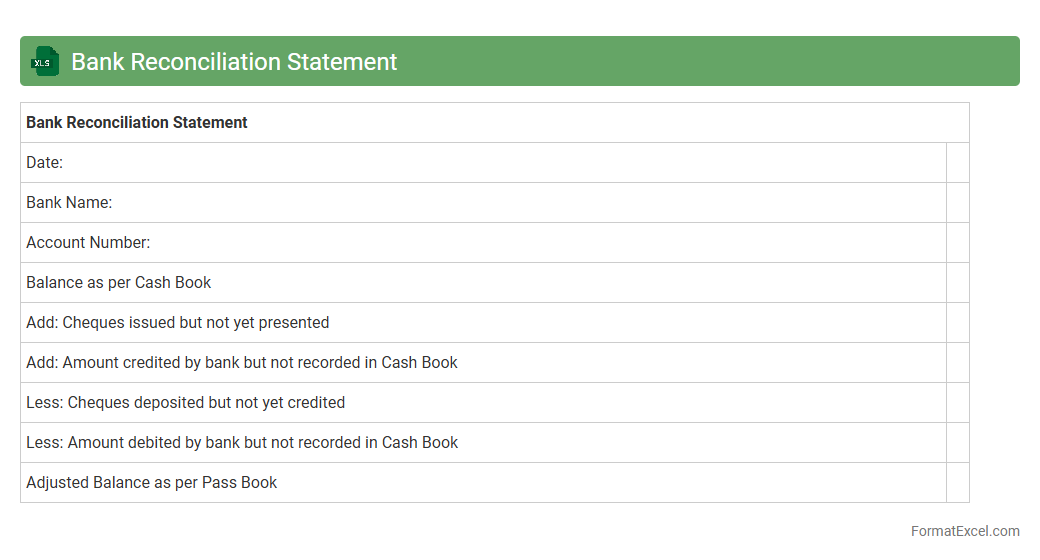Select Add: Amount credited by bank row
Viewport: 1040px width, 560px height.
tap(242, 363)
